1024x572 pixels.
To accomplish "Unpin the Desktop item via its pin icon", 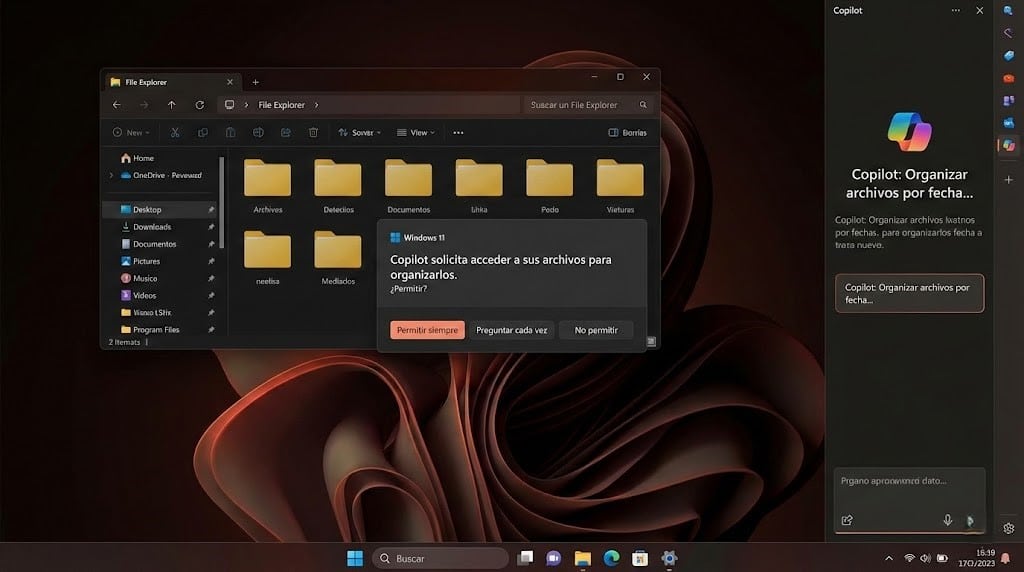I will click(211, 210).
